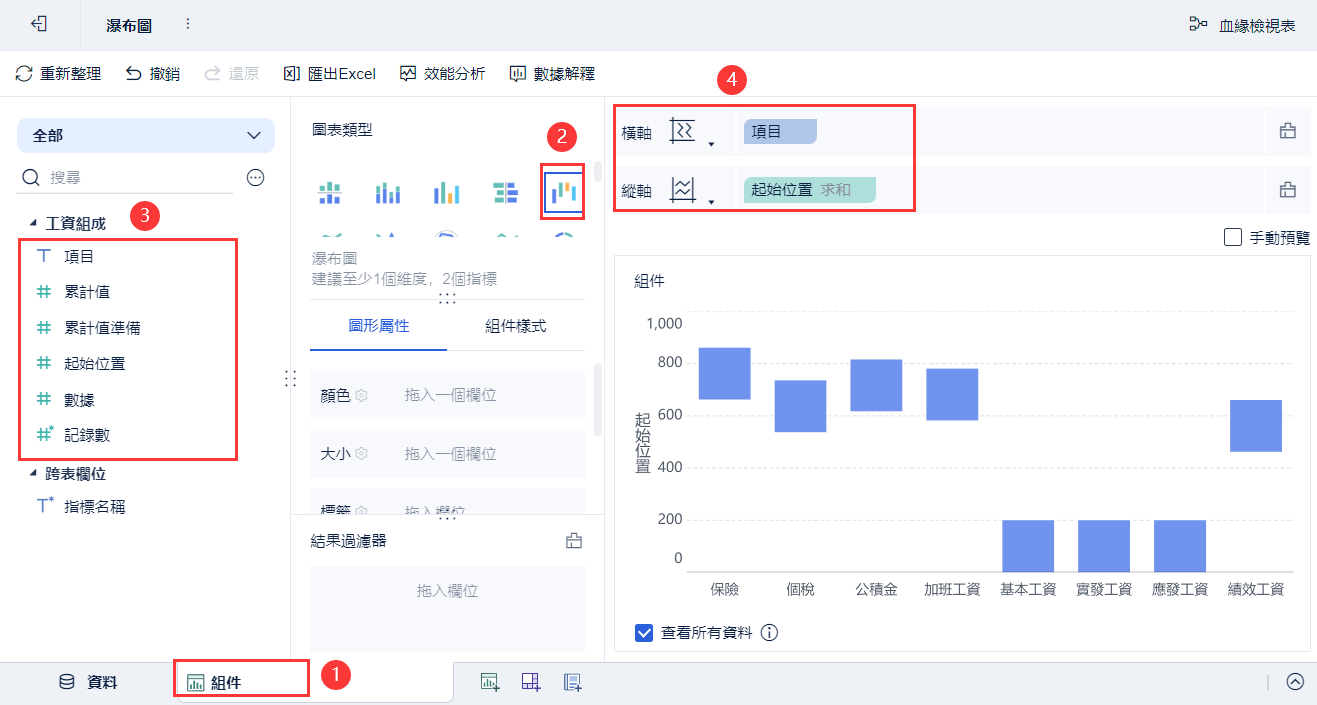
Task: Enable the 手動預覽 checkbox
Action: coord(1233,238)
